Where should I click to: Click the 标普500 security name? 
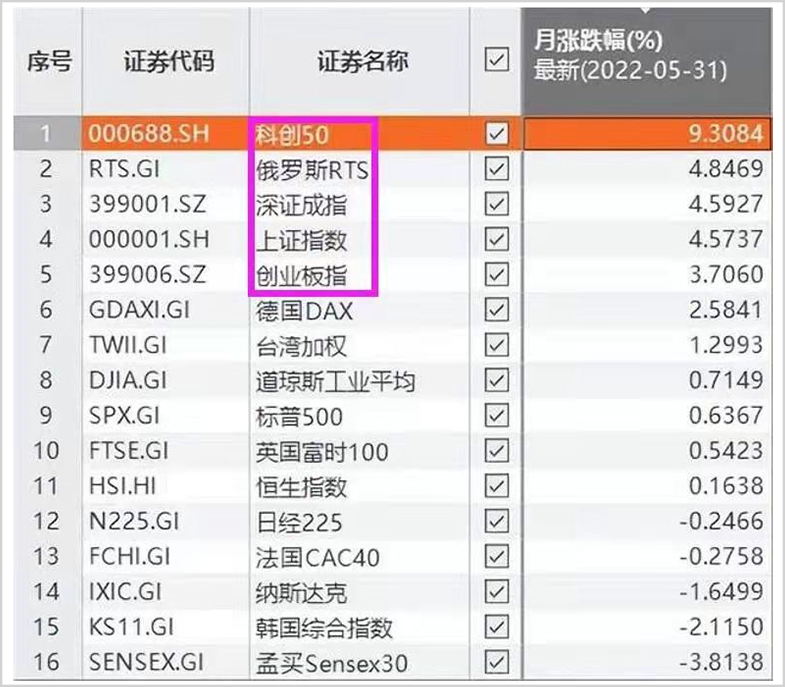coord(299,416)
